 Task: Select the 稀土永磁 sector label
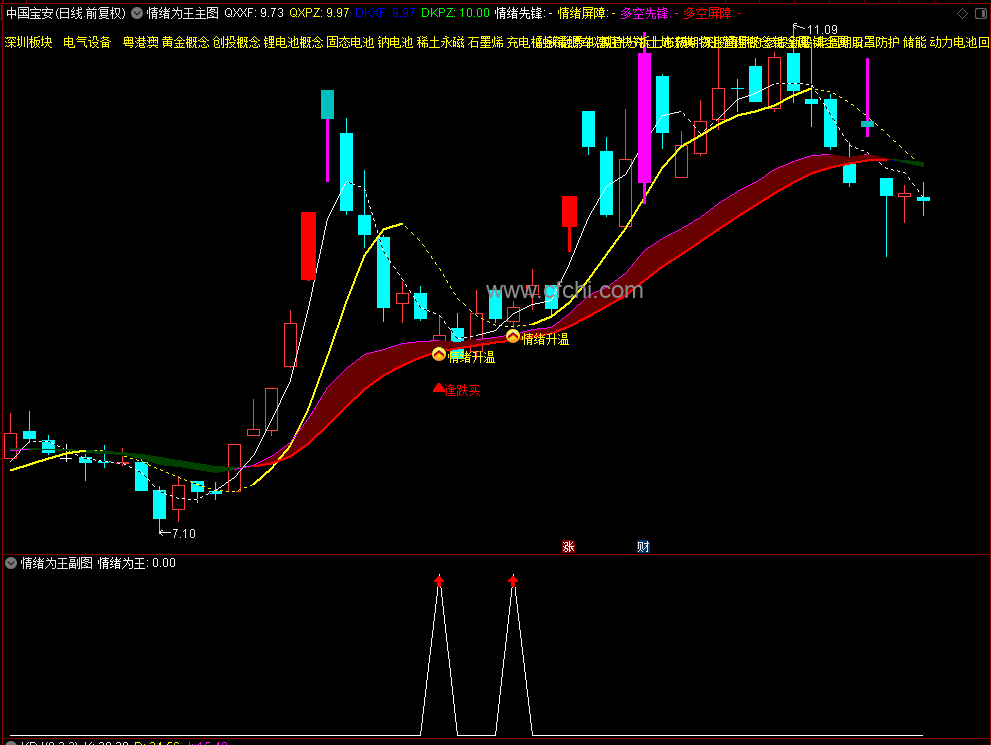click(441, 42)
